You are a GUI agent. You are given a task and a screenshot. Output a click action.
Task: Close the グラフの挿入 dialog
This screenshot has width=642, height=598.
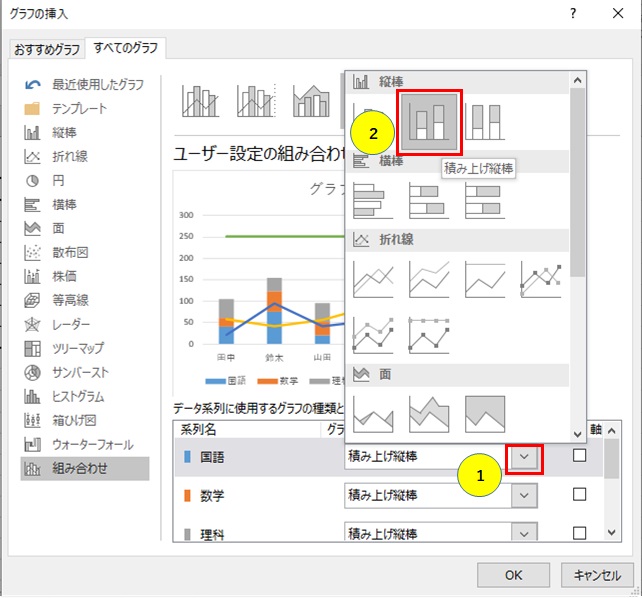tap(618, 14)
